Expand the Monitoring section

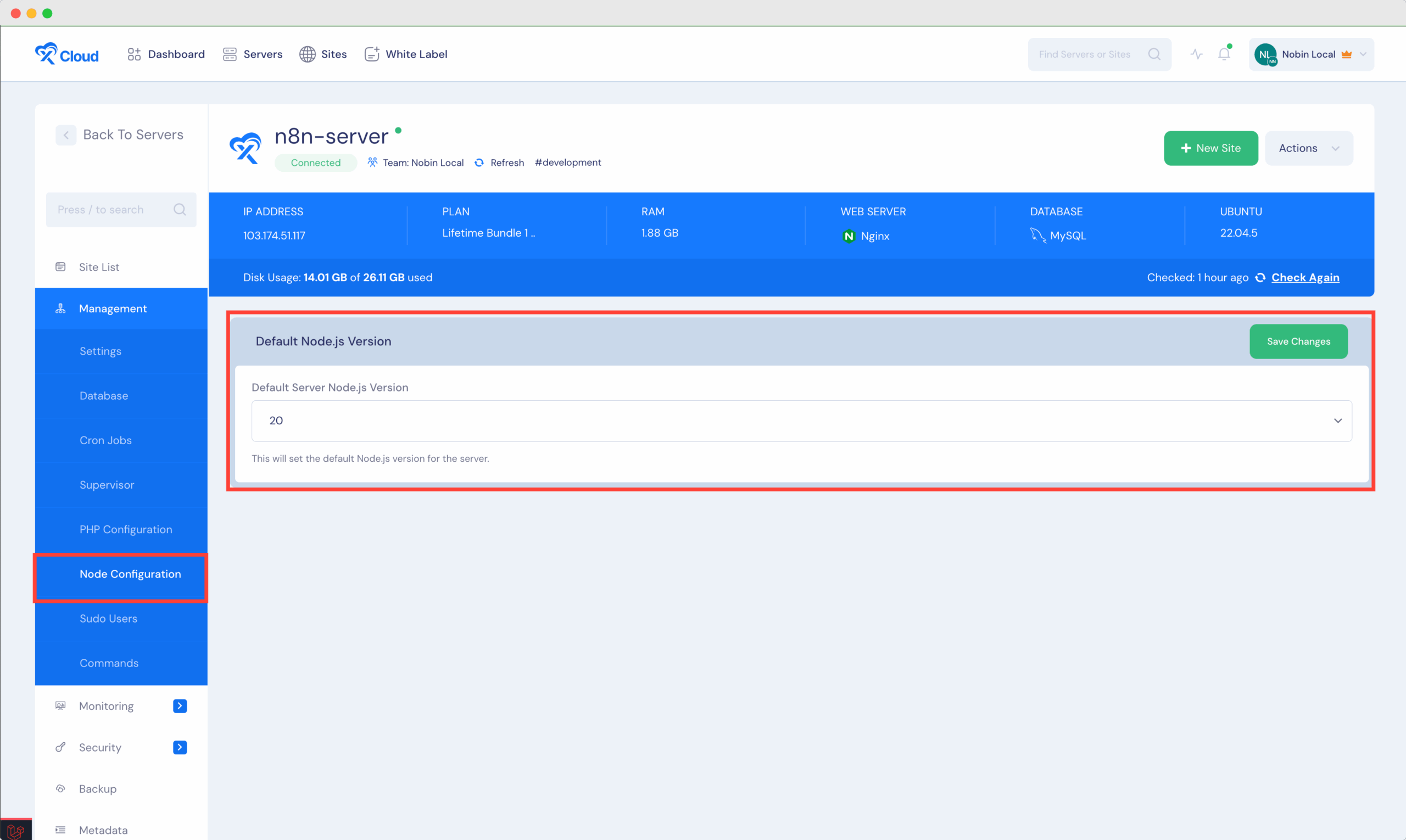(180, 705)
